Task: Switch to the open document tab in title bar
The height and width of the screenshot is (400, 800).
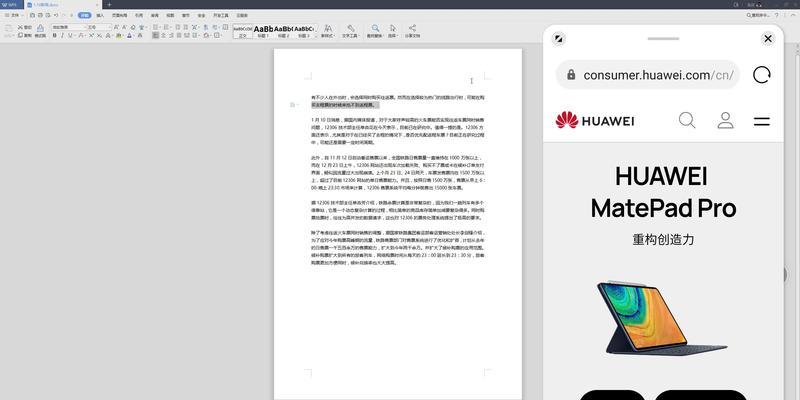Action: 61,5
